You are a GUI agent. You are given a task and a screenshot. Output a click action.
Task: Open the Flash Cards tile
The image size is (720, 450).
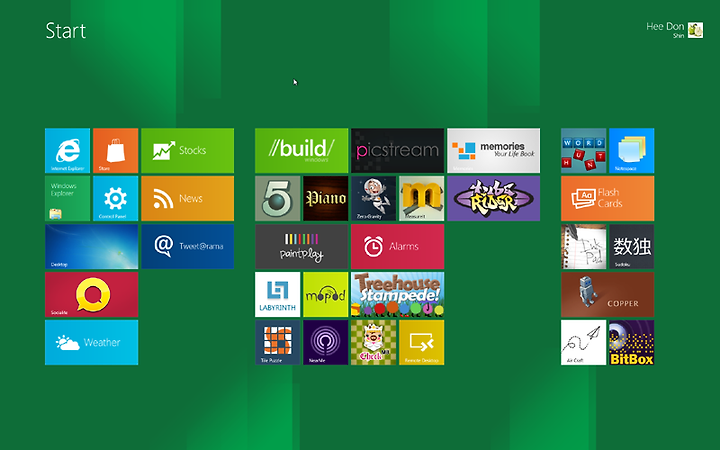click(x=608, y=198)
